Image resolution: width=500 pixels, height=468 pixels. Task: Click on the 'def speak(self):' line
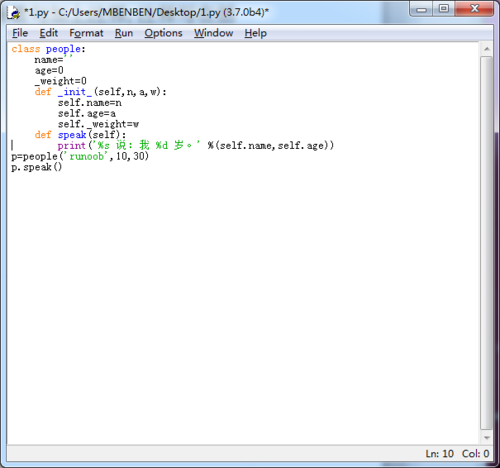click(80, 135)
